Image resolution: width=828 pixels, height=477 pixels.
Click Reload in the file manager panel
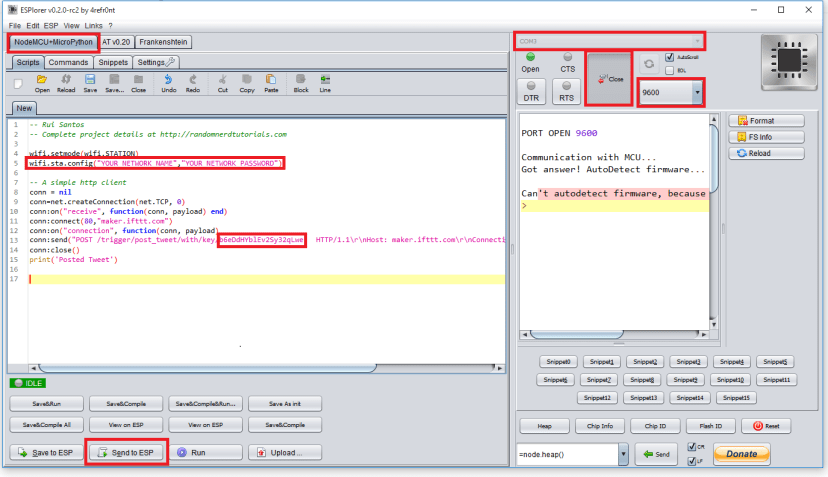(766, 153)
